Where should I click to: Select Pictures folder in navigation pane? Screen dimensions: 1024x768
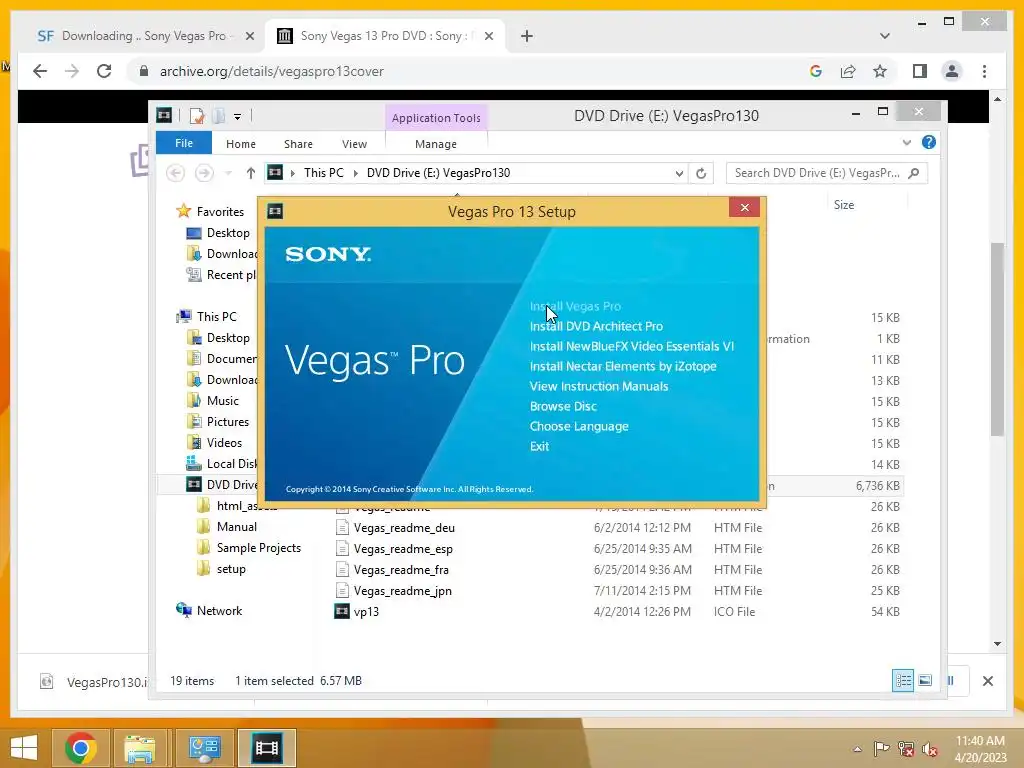[228, 422]
